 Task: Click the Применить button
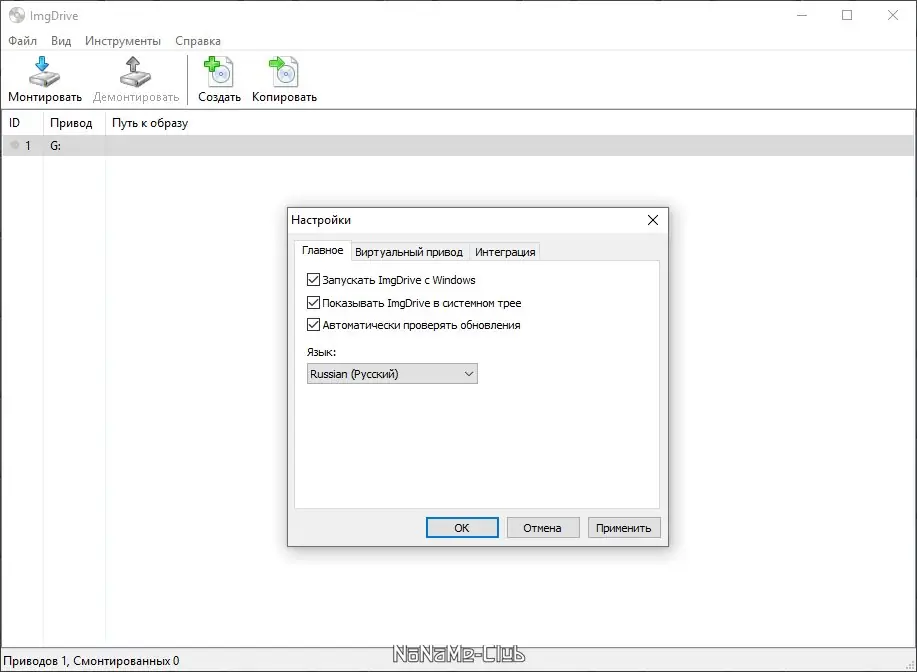tap(623, 528)
